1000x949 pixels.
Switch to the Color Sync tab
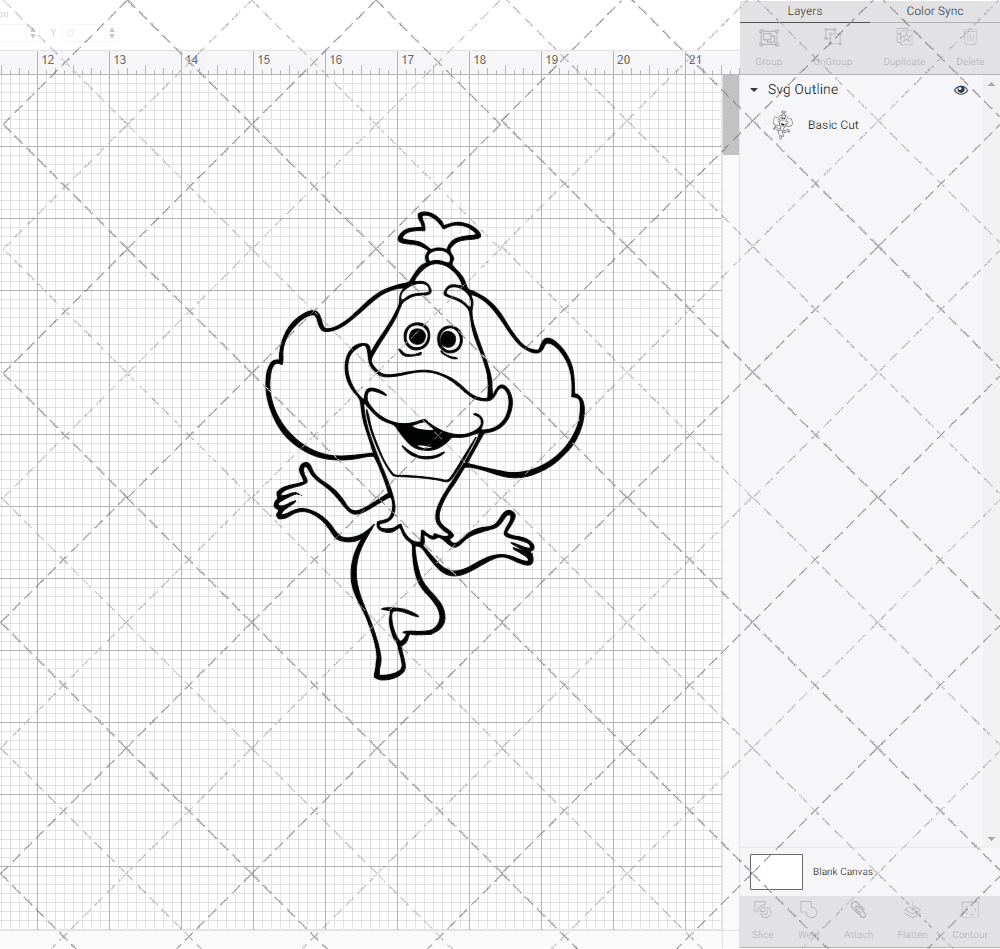coord(934,11)
